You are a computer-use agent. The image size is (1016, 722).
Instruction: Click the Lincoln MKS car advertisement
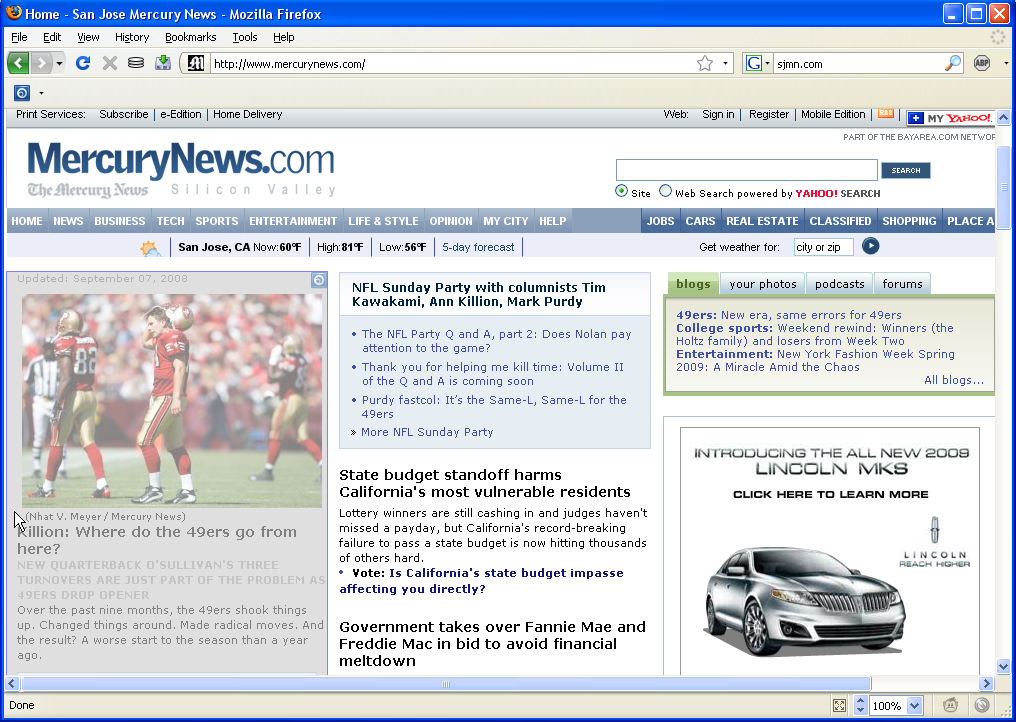829,550
